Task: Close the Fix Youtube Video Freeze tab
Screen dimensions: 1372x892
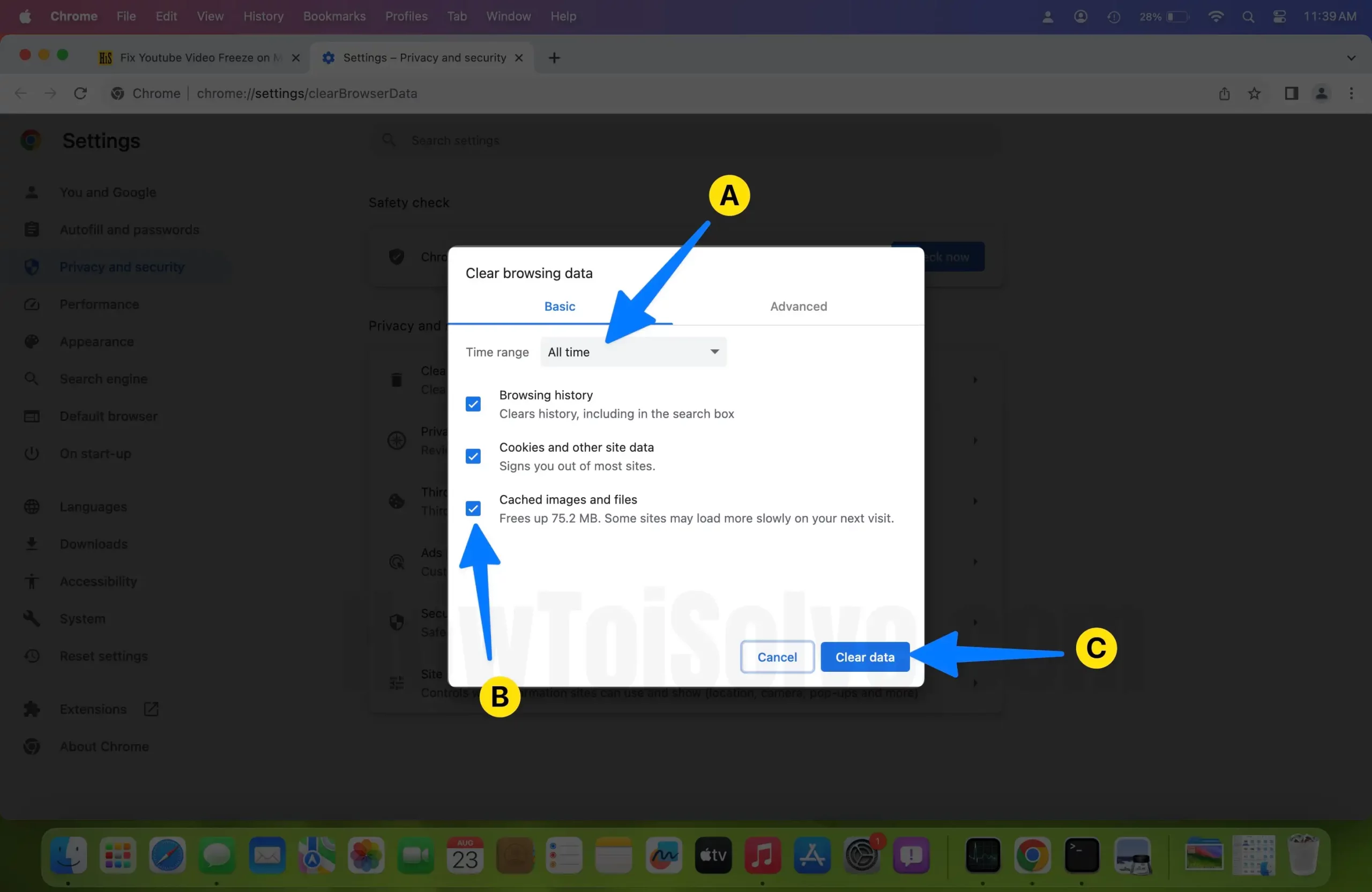Action: point(296,58)
